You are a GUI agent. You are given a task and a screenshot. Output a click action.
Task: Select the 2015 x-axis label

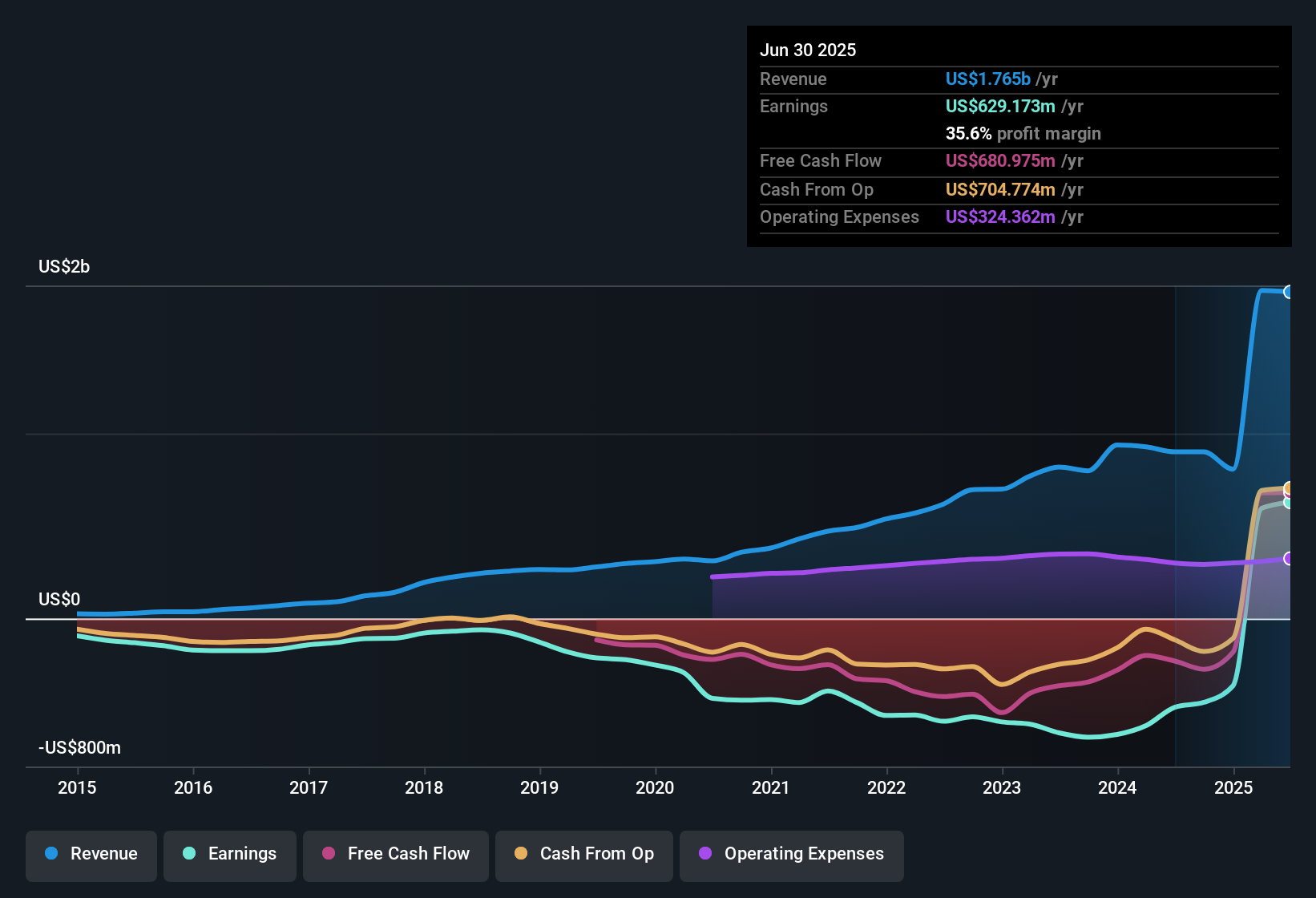click(x=77, y=787)
